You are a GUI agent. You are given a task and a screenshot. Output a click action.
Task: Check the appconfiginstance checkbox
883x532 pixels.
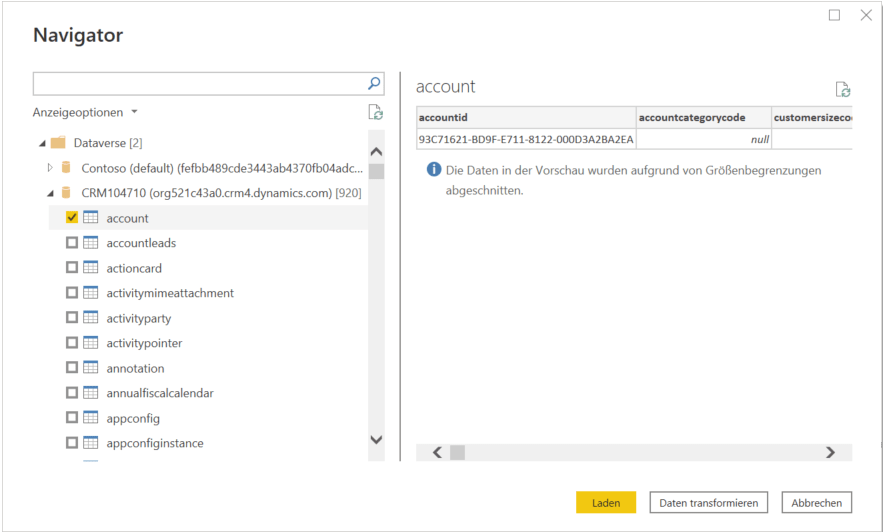click(72, 442)
